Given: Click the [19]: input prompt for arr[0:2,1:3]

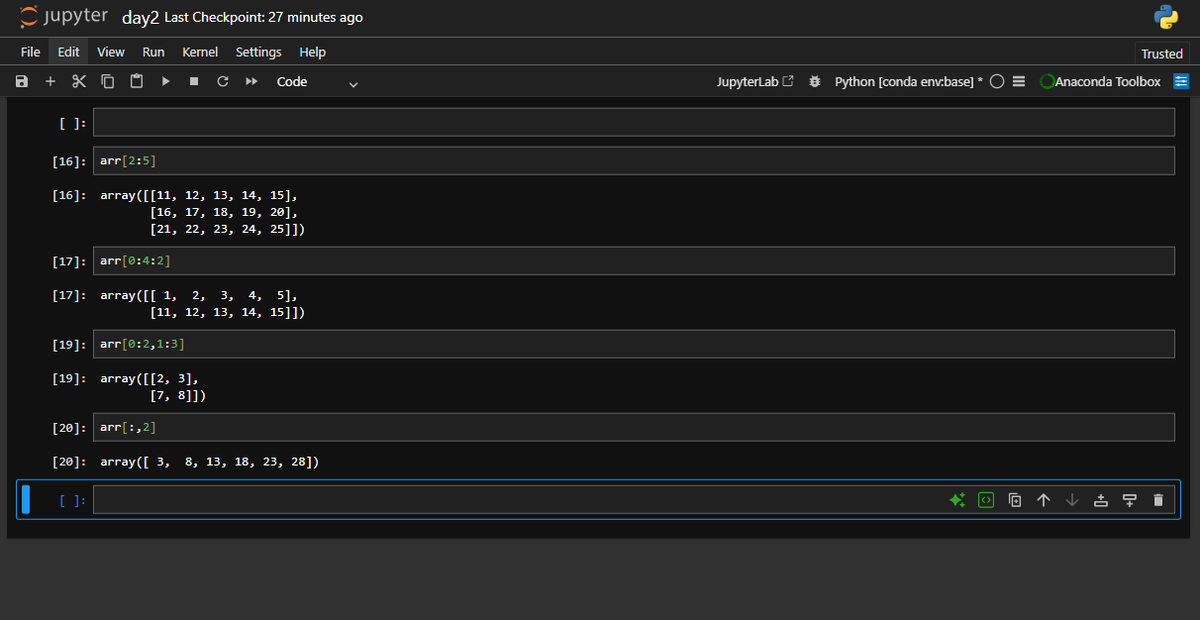Looking at the screenshot, I should point(69,344).
